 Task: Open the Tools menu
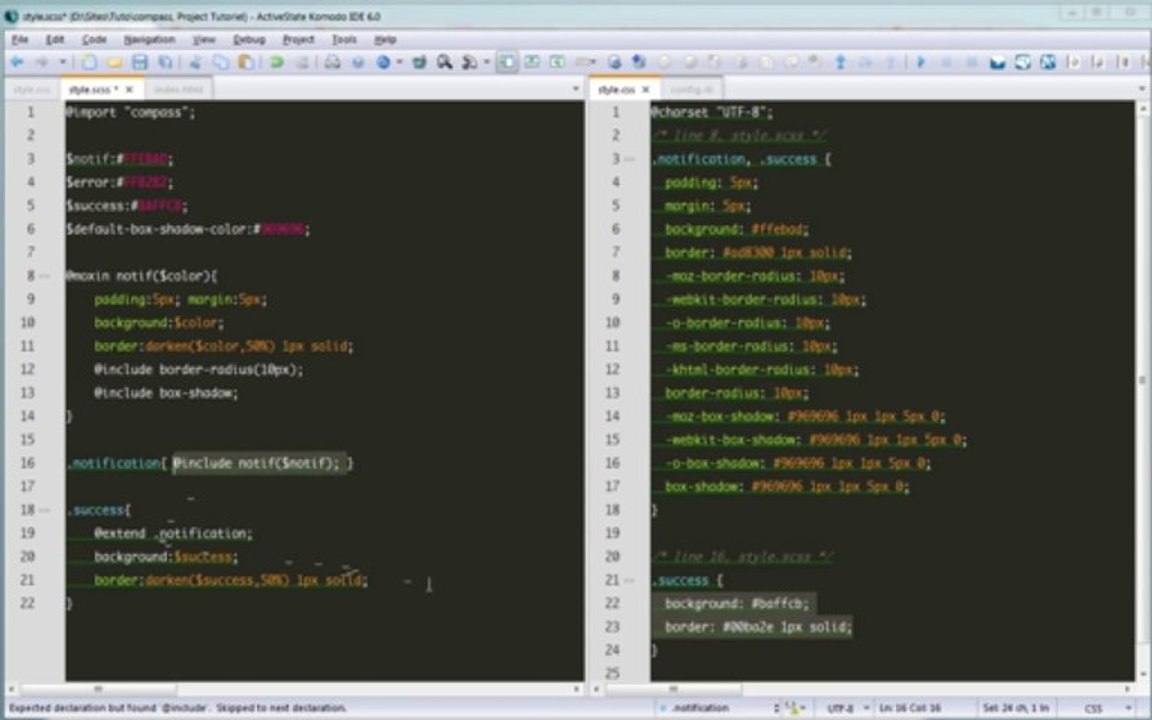coord(344,40)
